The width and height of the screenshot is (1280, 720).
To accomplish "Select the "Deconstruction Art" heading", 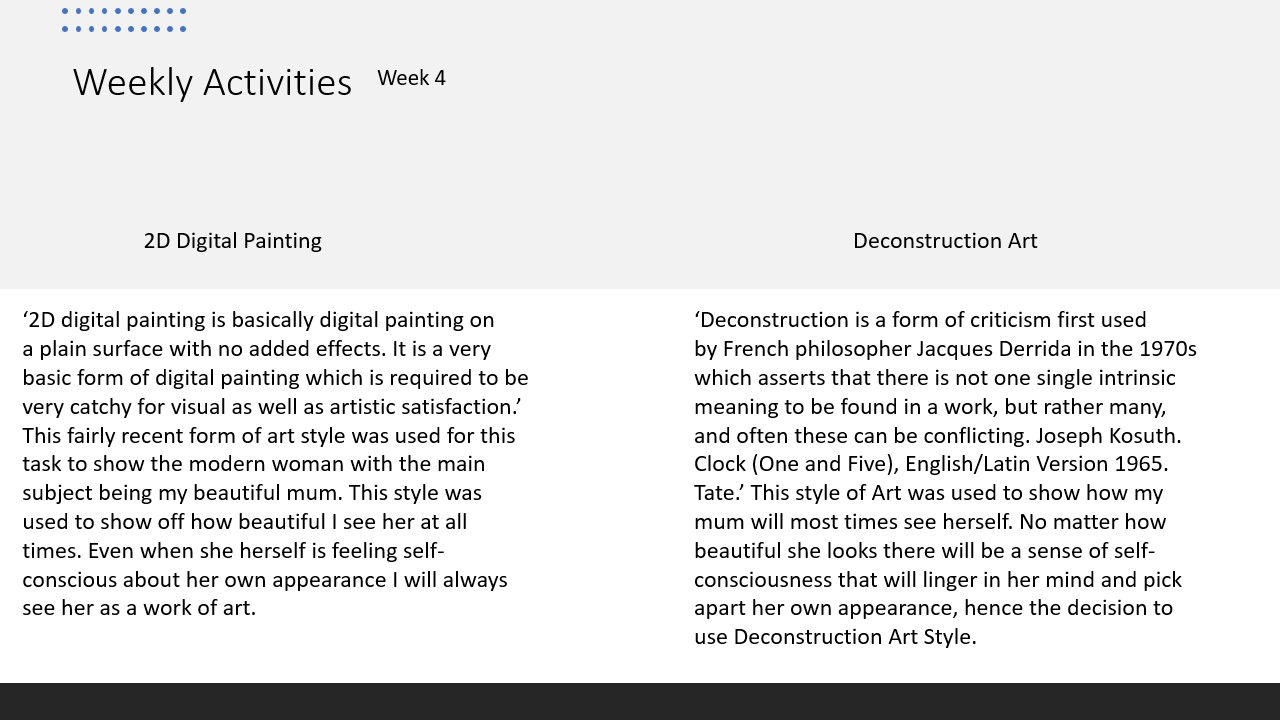I will [944, 241].
